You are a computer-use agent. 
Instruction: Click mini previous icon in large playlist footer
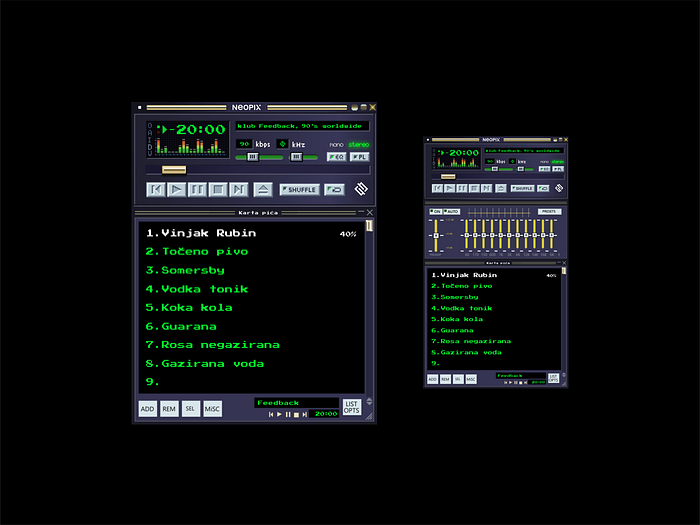[271, 415]
